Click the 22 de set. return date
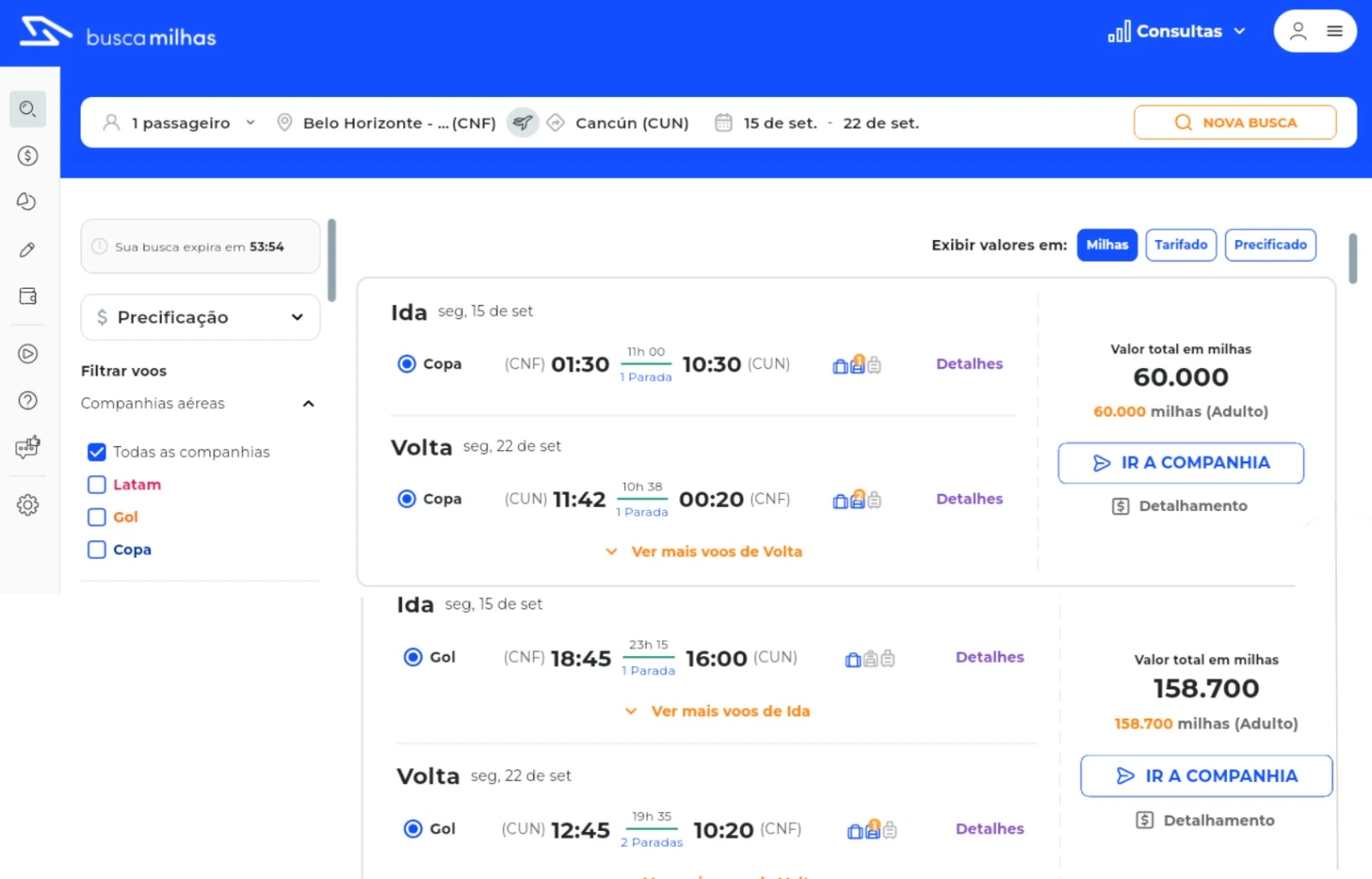This screenshot has height=879, width=1372. pyautogui.click(x=881, y=123)
